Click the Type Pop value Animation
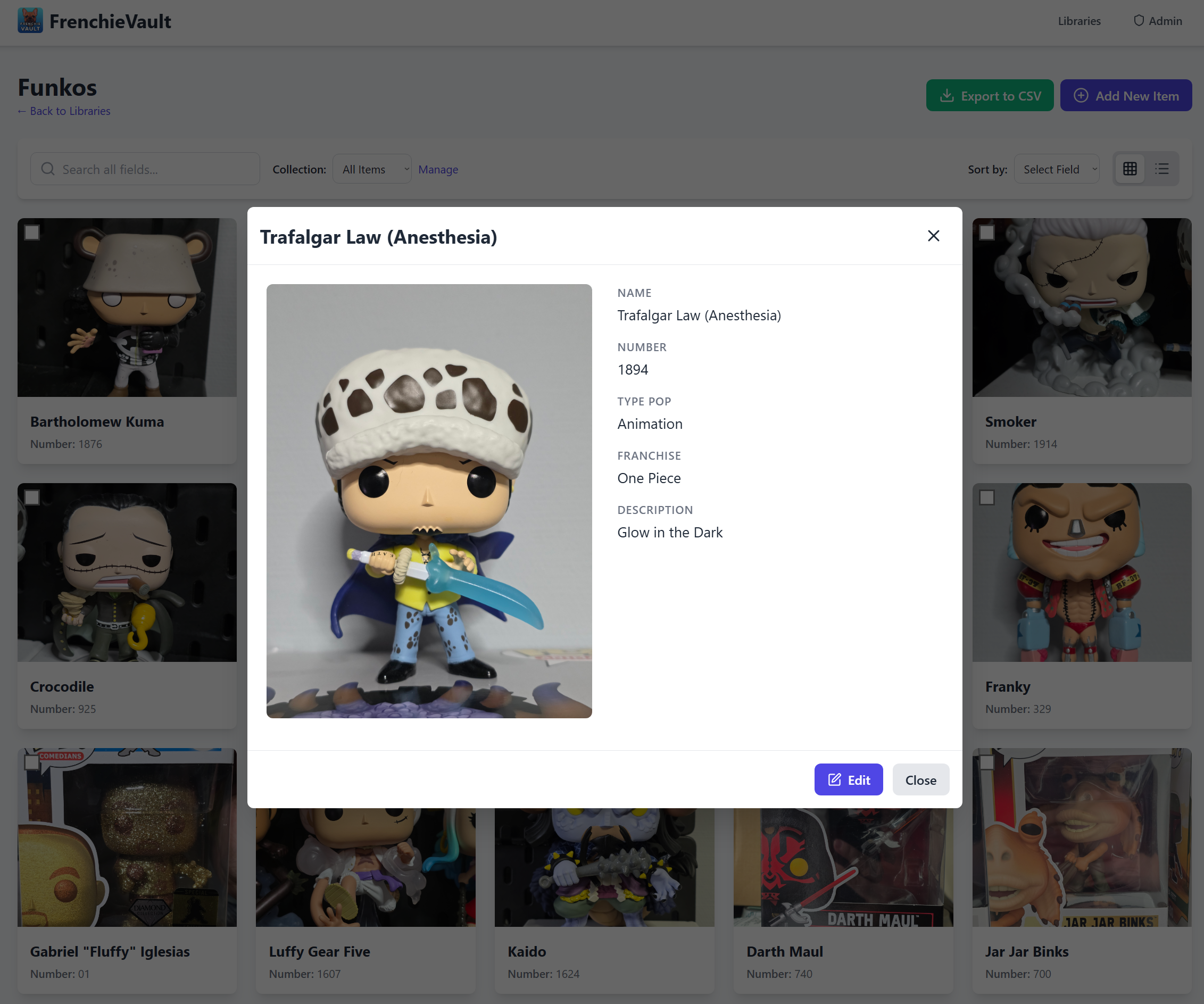Viewport: 1204px width, 1004px height. [650, 424]
